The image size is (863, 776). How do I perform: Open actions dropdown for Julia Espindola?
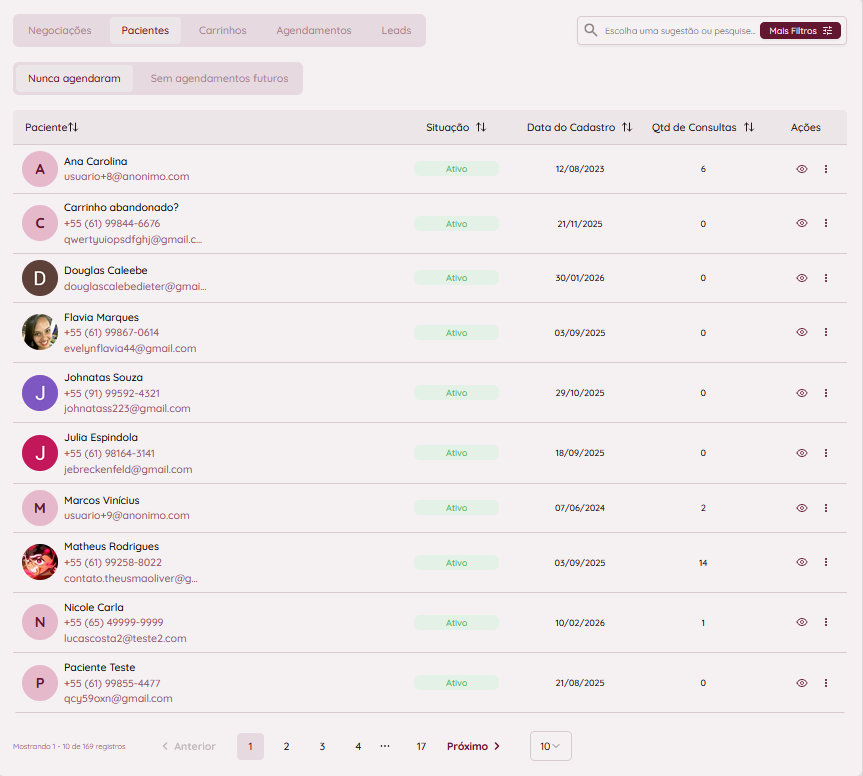(x=826, y=453)
